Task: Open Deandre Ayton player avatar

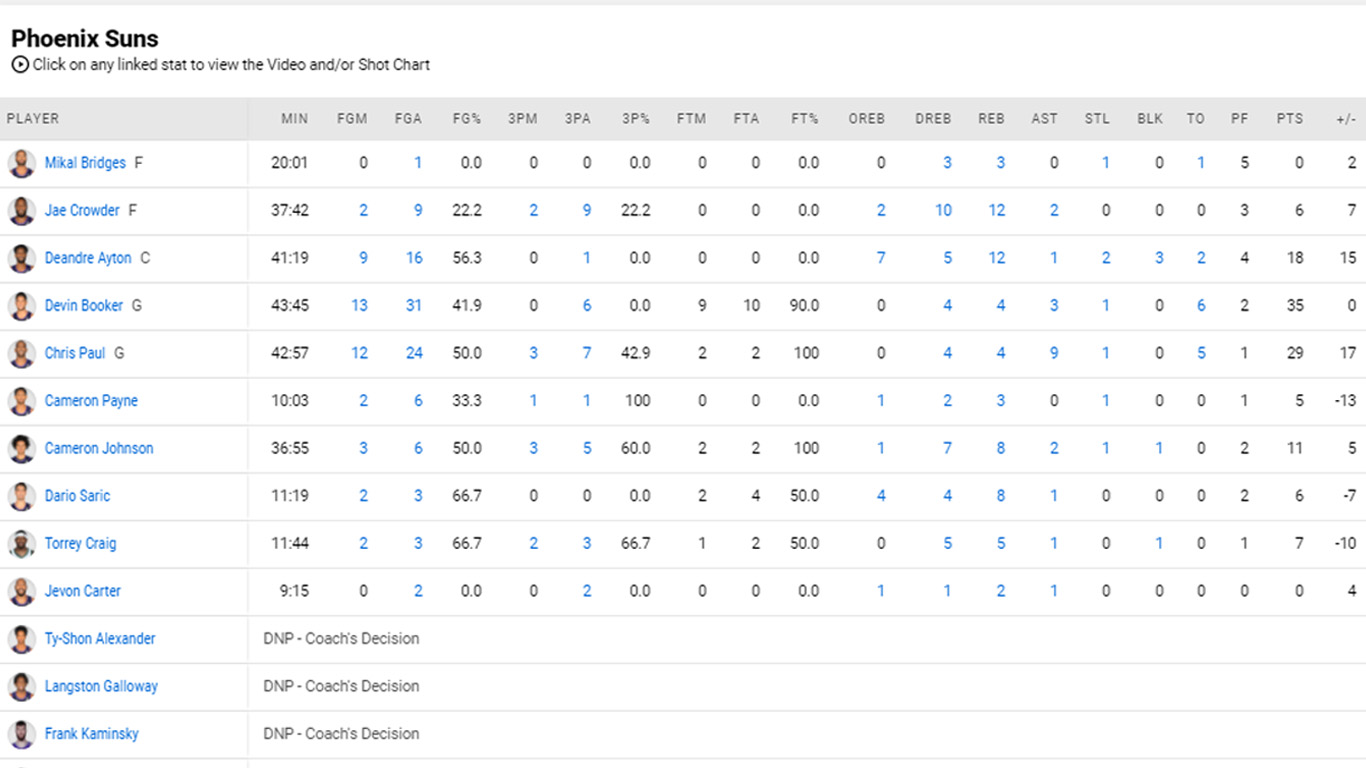Action: [x=21, y=258]
